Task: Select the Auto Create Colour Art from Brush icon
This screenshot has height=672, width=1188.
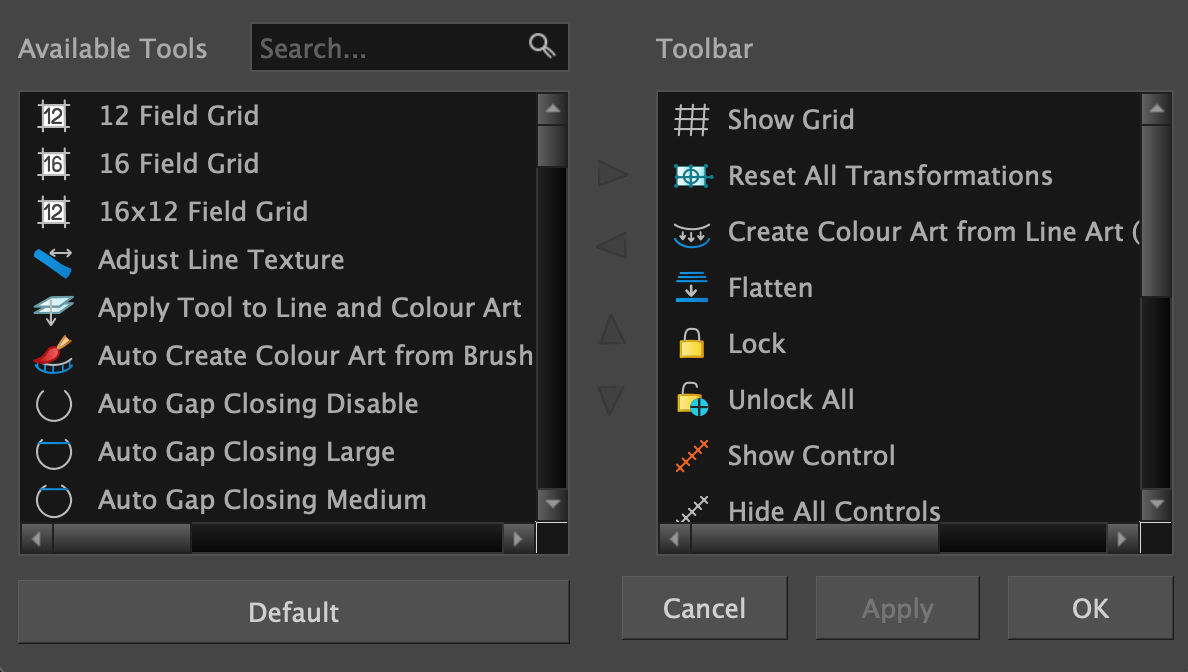Action: click(53, 355)
